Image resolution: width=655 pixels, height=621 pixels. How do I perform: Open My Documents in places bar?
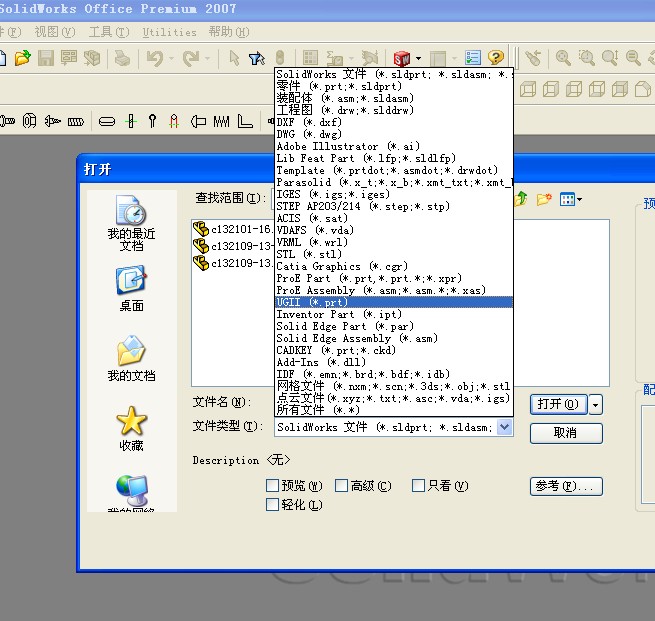point(131,358)
